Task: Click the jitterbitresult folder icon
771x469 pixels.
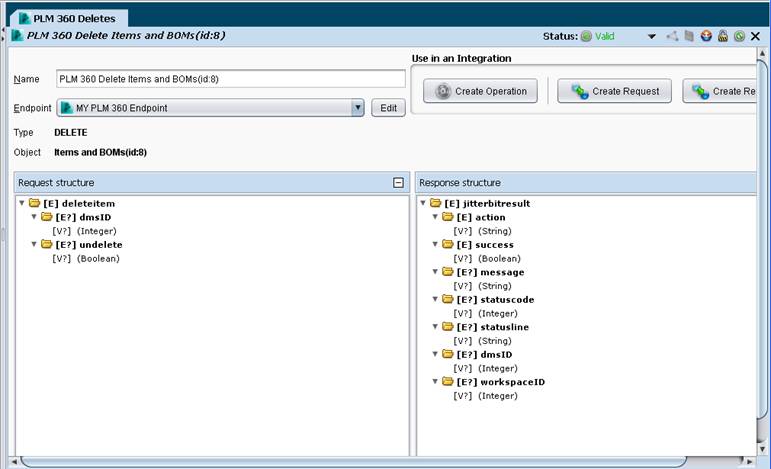Action: (436, 203)
